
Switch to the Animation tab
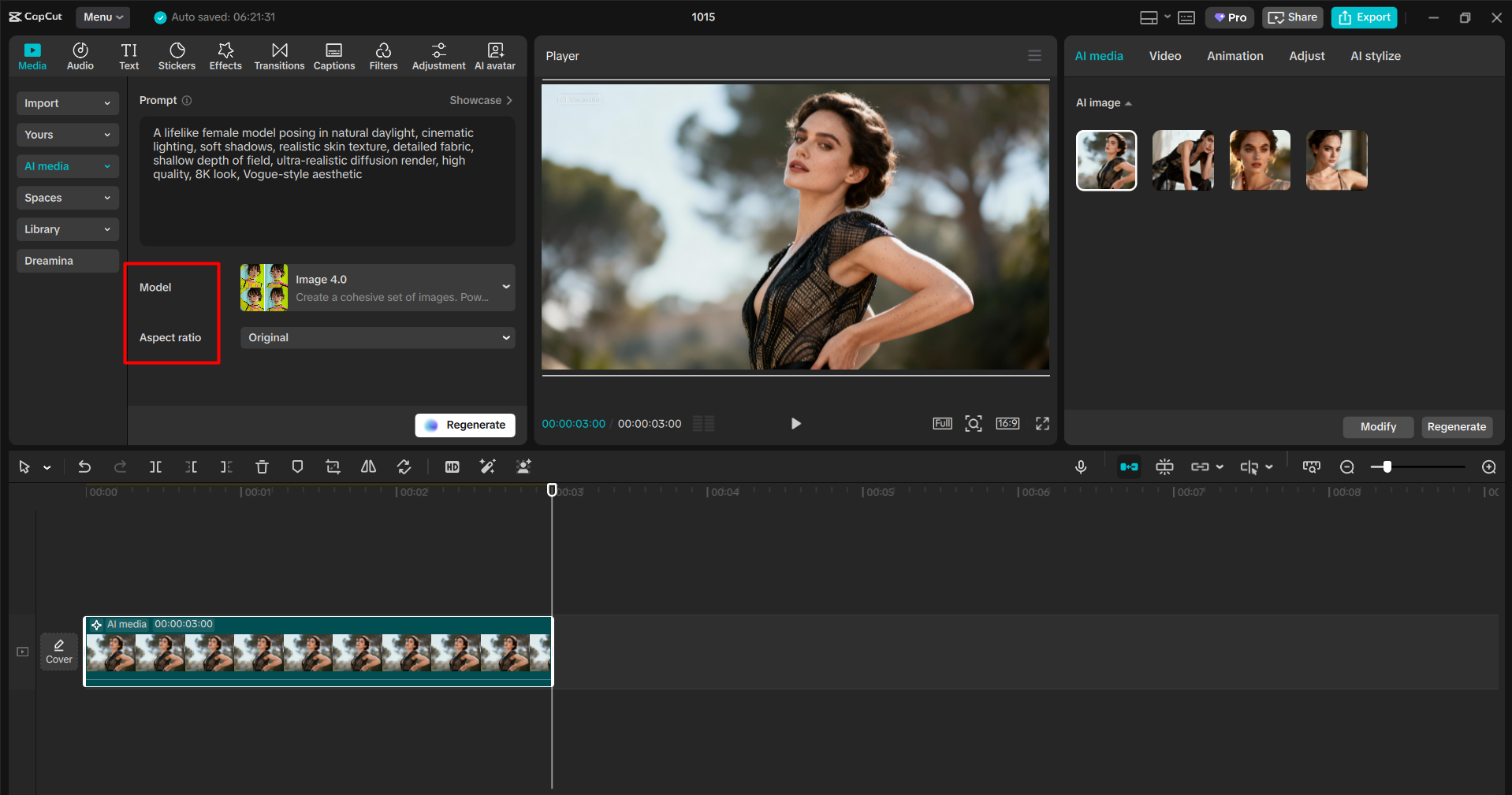point(1234,55)
